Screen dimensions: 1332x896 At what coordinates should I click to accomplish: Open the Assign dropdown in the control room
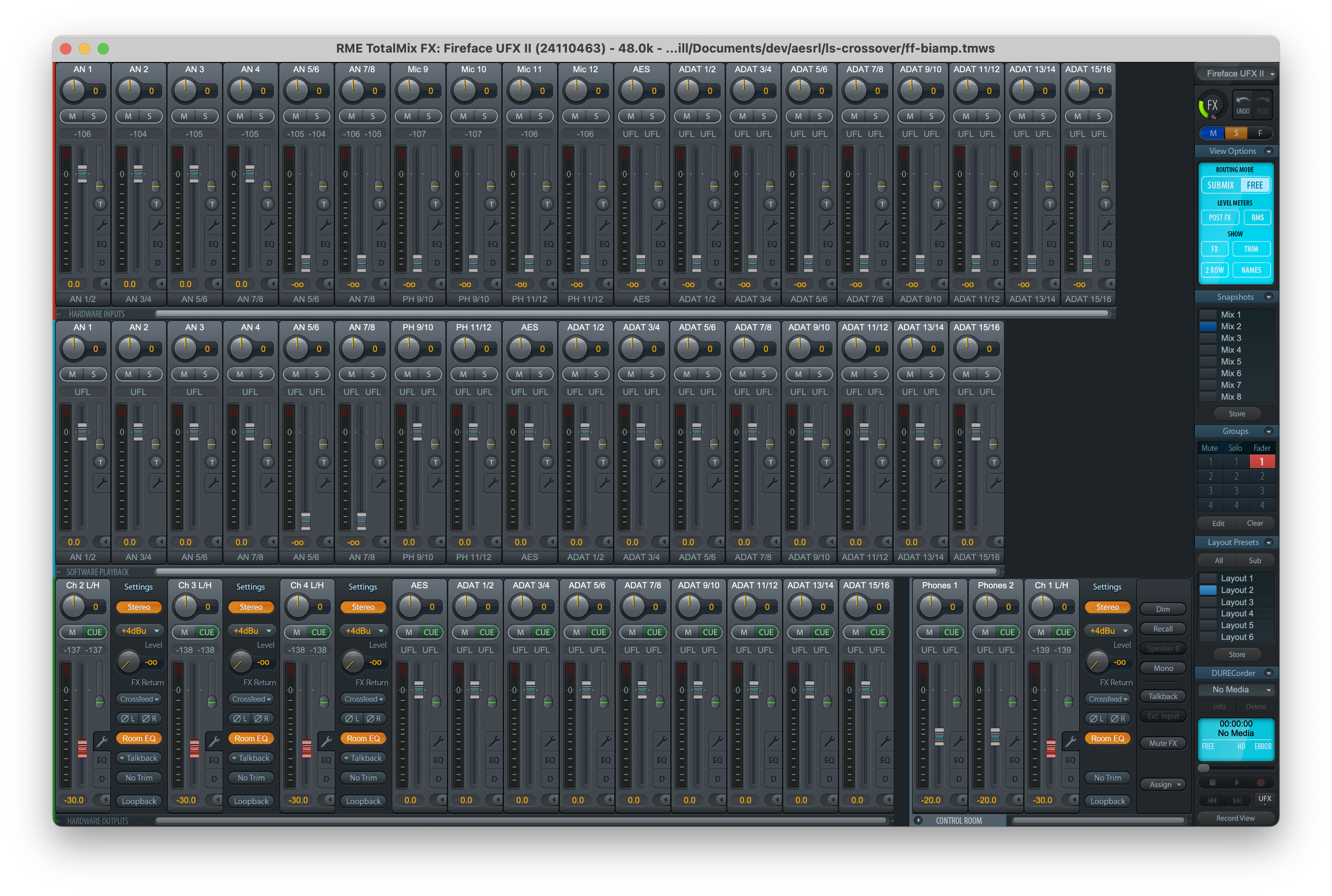(1164, 784)
